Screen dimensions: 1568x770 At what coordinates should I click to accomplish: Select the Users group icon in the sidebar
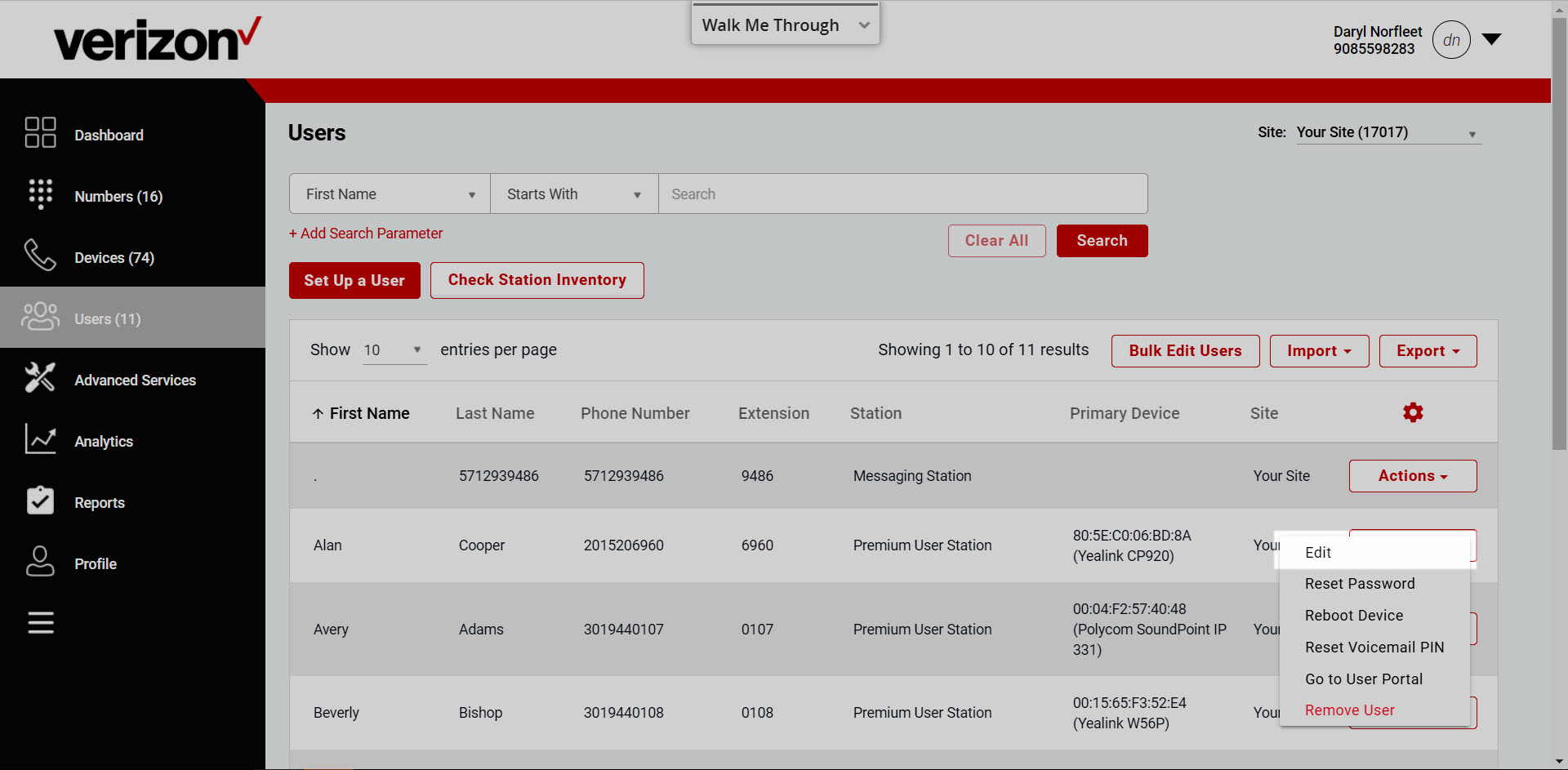pos(40,318)
